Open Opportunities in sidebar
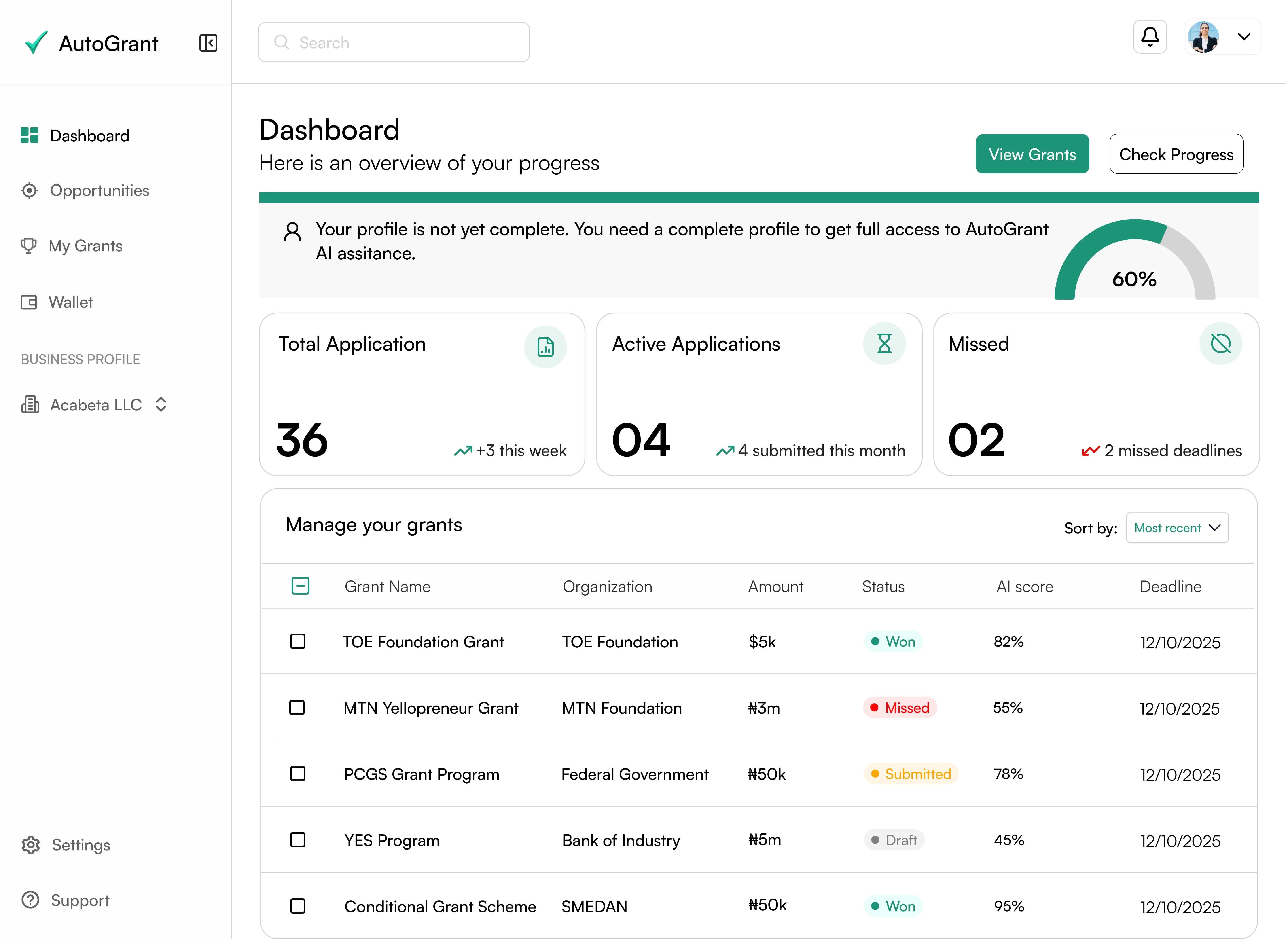This screenshot has width=1288, height=939. [x=85, y=190]
